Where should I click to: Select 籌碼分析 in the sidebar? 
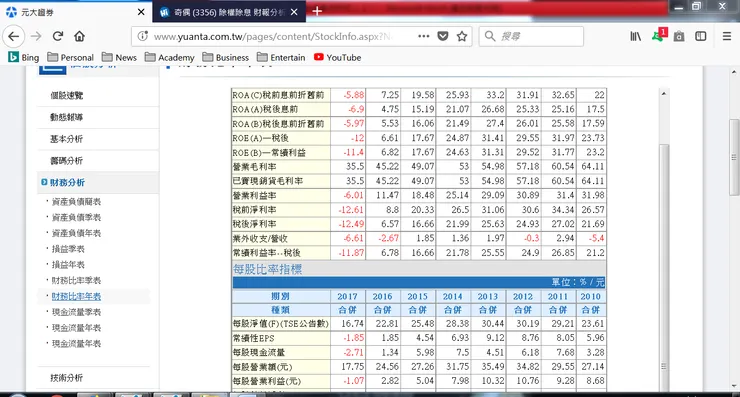click(x=67, y=160)
